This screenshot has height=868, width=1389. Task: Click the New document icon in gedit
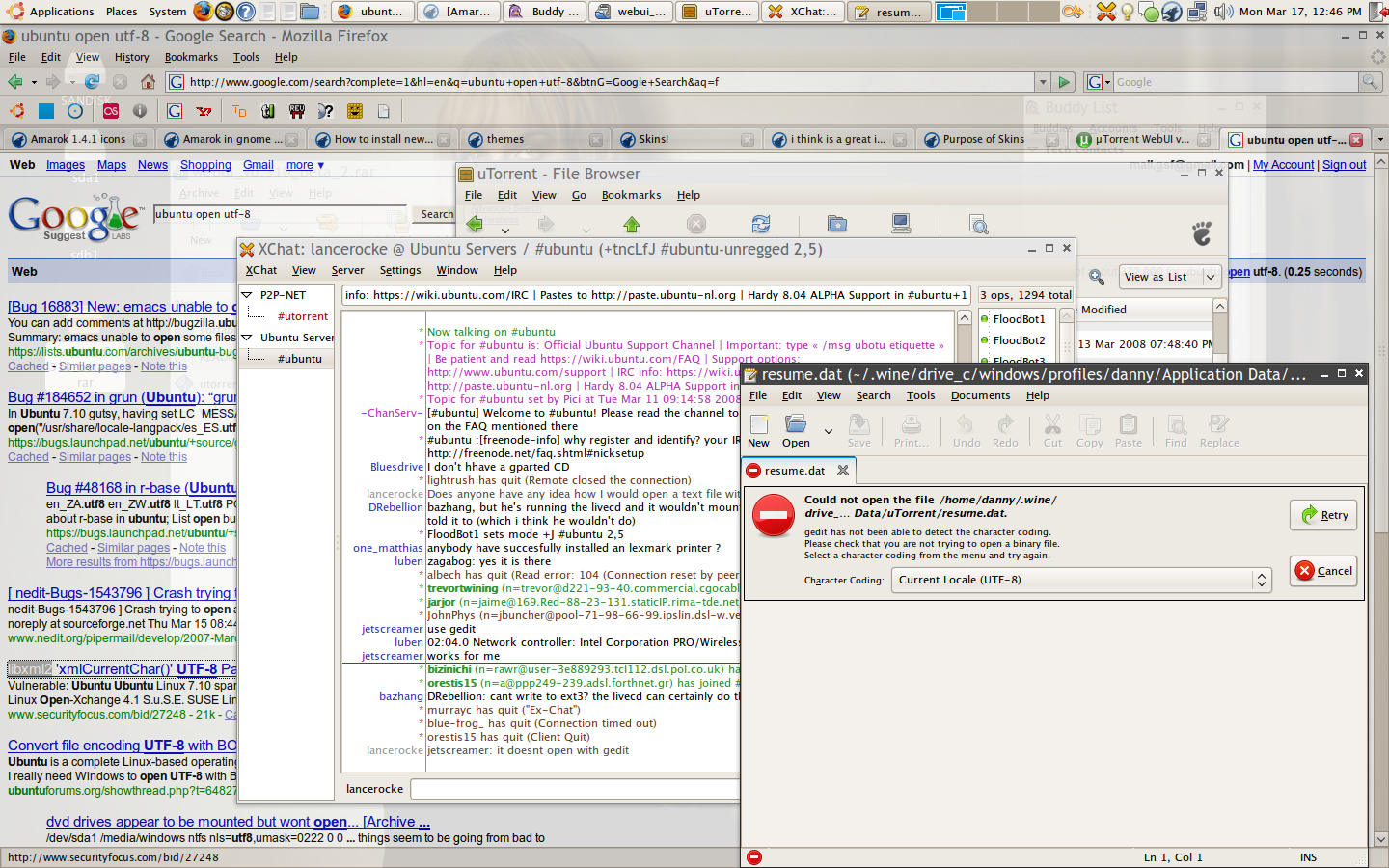(x=759, y=424)
